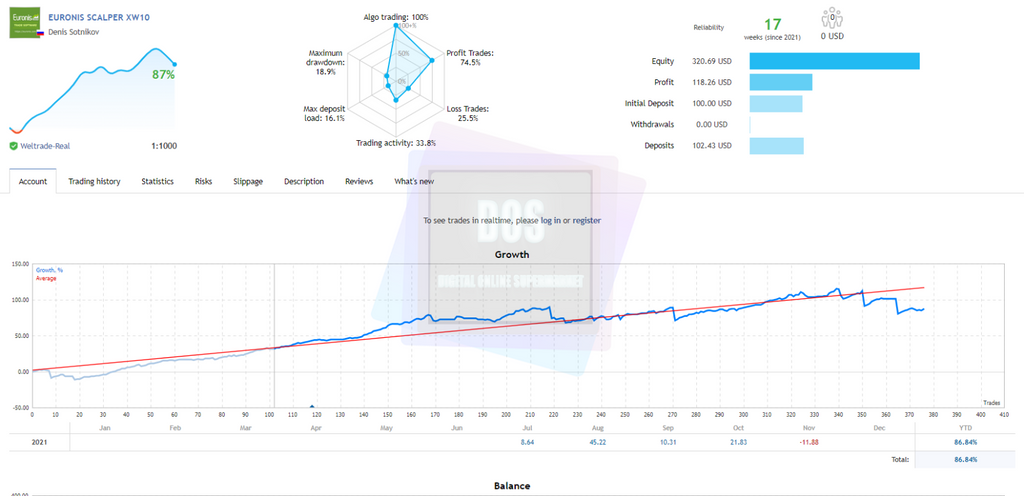Open the Risks tab
Image resolution: width=1024 pixels, height=496 pixels.
[203, 181]
